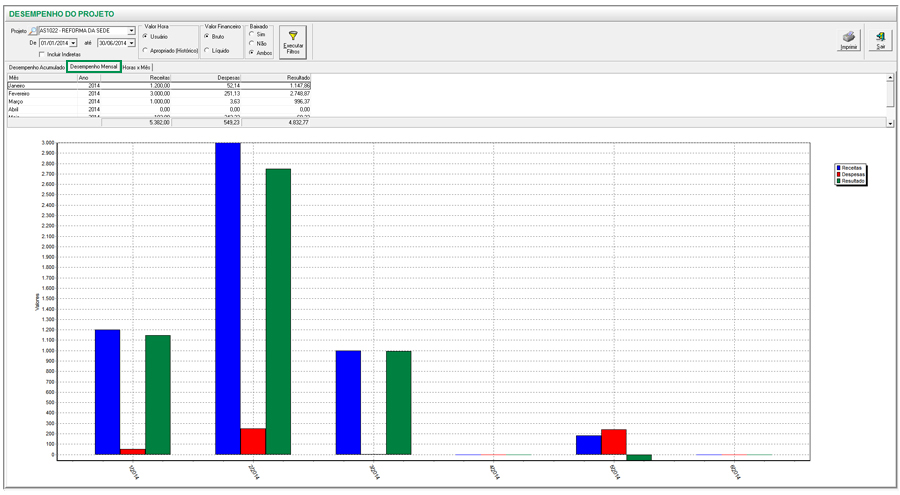Click the Imprimir printer button
The height and width of the screenshot is (495, 900).
pyautogui.click(x=848, y=40)
